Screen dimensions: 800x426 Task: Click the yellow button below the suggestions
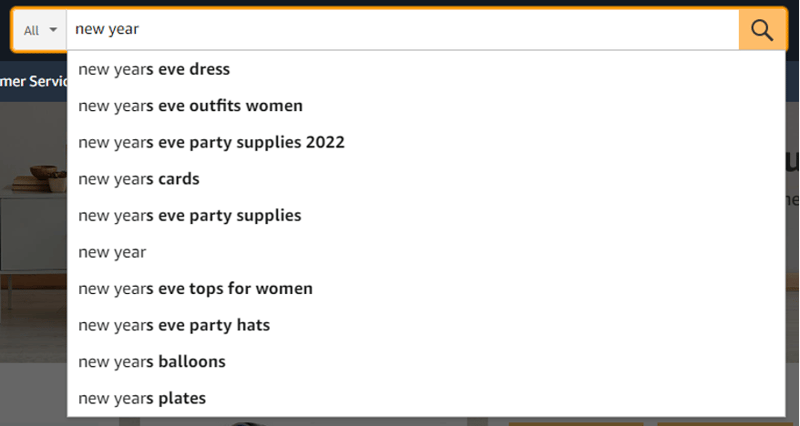[574, 423]
